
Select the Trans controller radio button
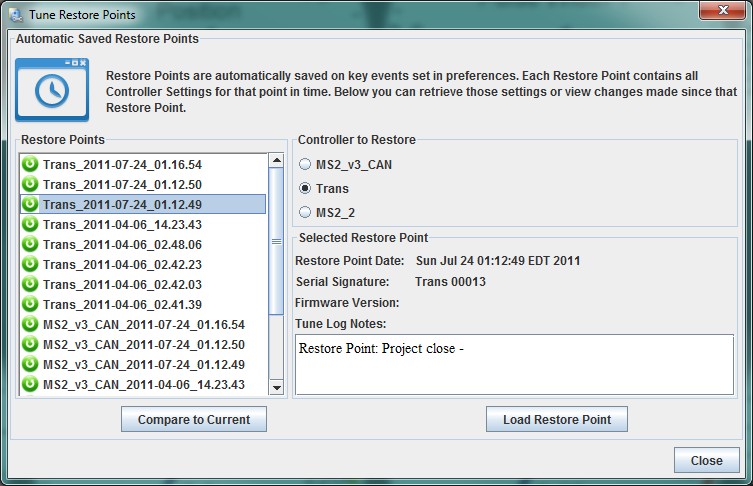[305, 188]
